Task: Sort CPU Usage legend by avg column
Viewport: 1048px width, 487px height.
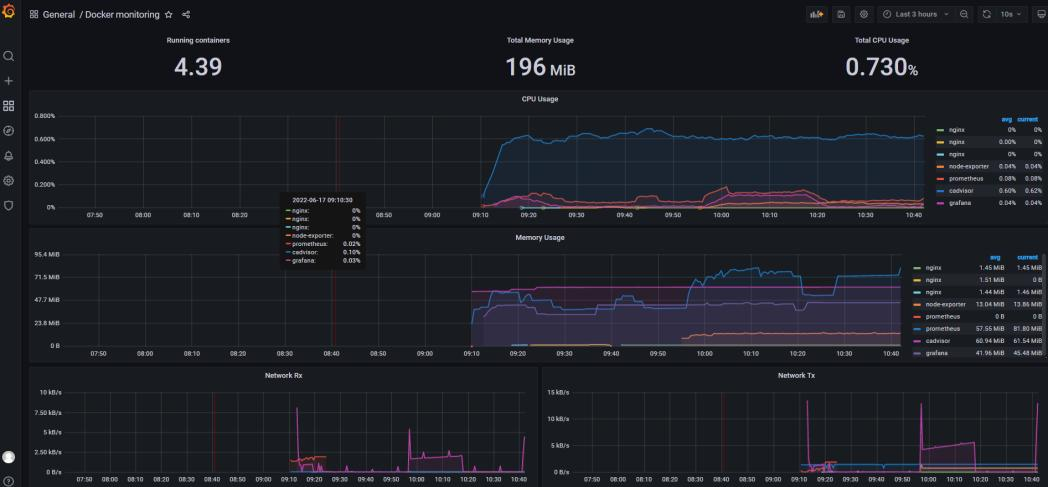Action: point(1007,120)
